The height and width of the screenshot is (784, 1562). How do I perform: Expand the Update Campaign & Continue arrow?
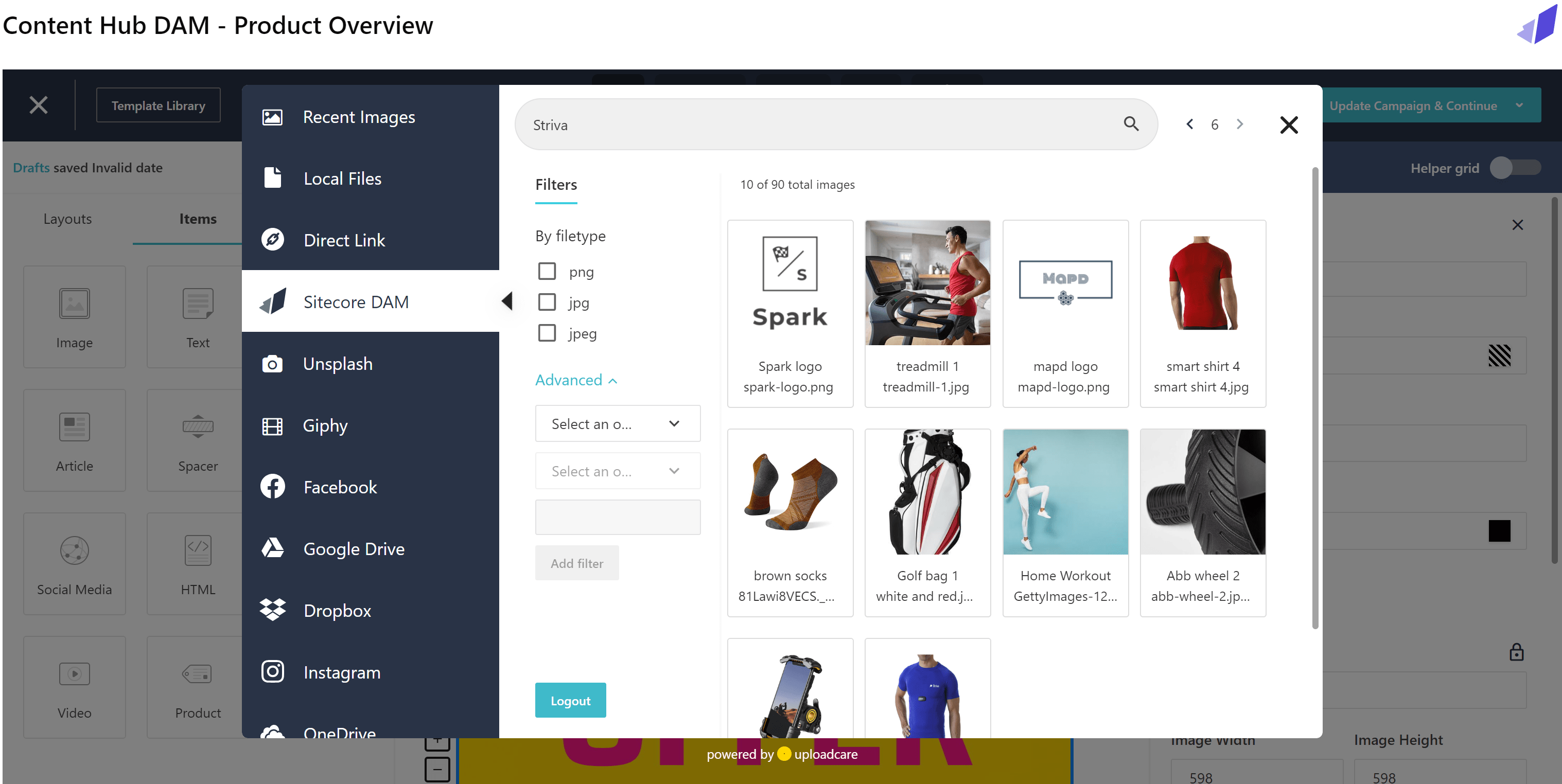click(1519, 105)
